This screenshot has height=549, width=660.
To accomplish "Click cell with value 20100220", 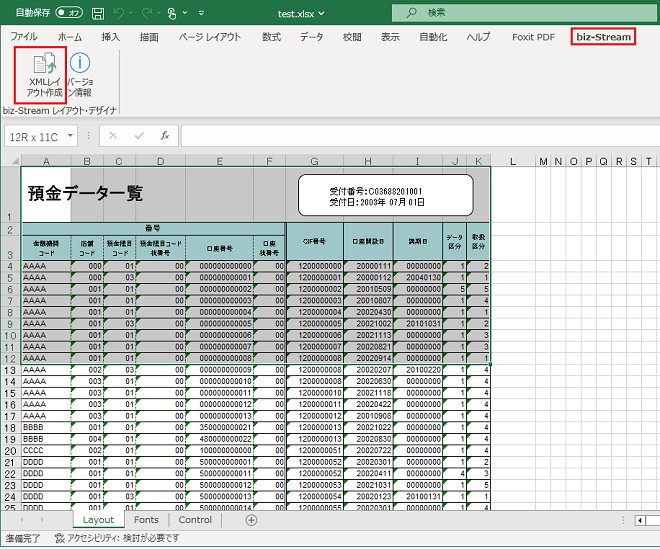I will click(418, 370).
